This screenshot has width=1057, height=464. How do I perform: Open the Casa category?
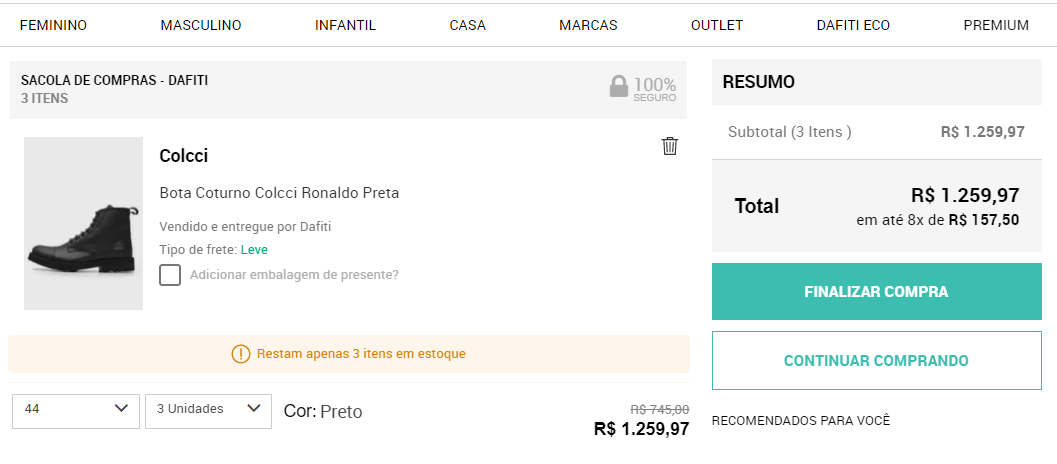point(467,25)
